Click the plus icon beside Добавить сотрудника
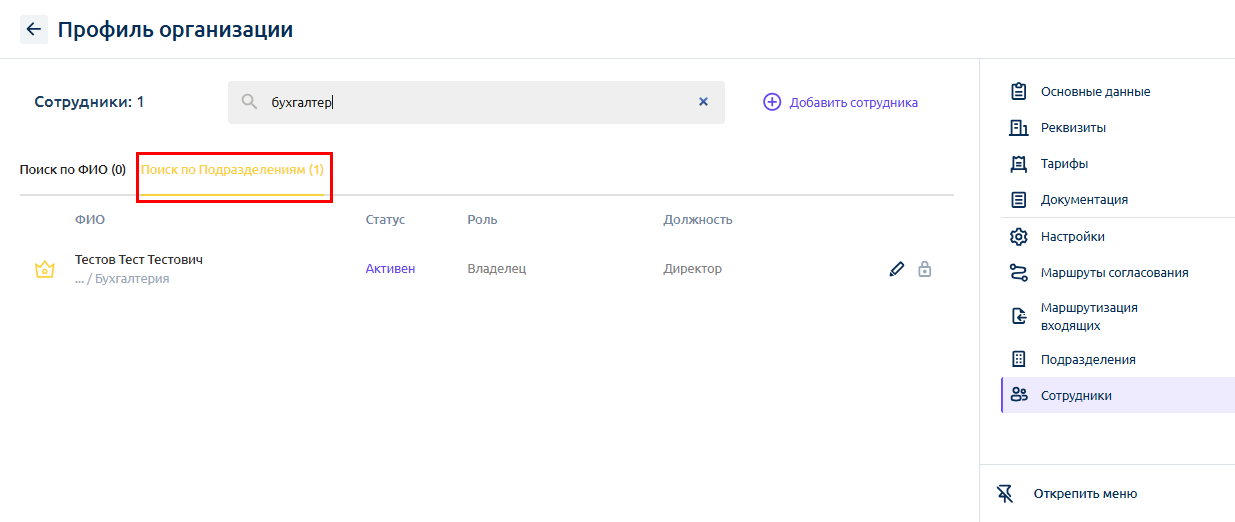 pos(772,102)
